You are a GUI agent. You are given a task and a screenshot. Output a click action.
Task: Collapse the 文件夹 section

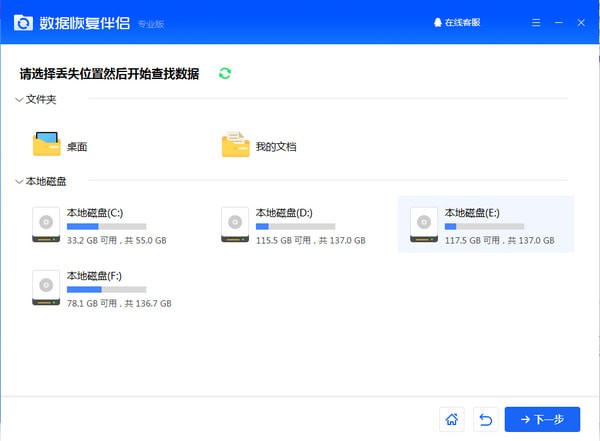pos(19,99)
